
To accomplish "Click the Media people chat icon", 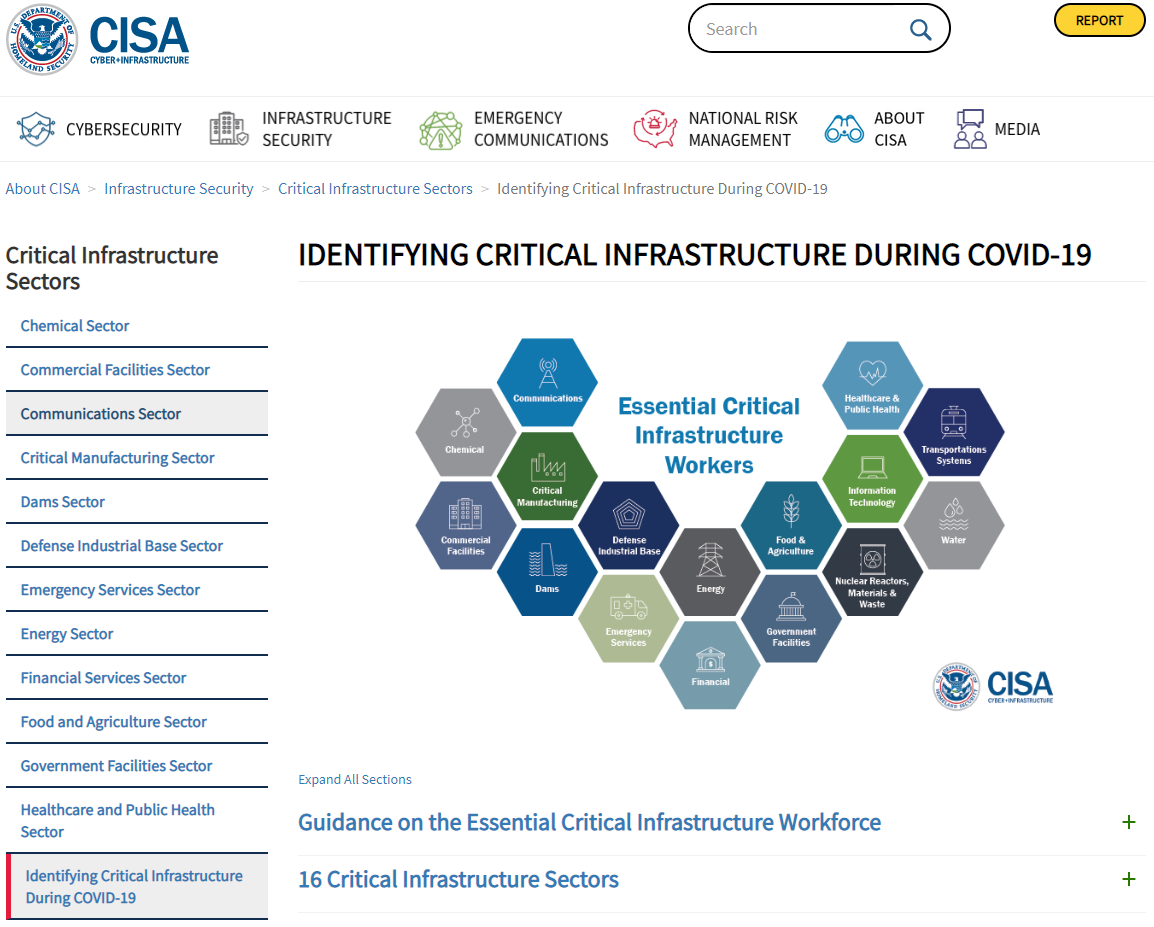I will 970,129.
